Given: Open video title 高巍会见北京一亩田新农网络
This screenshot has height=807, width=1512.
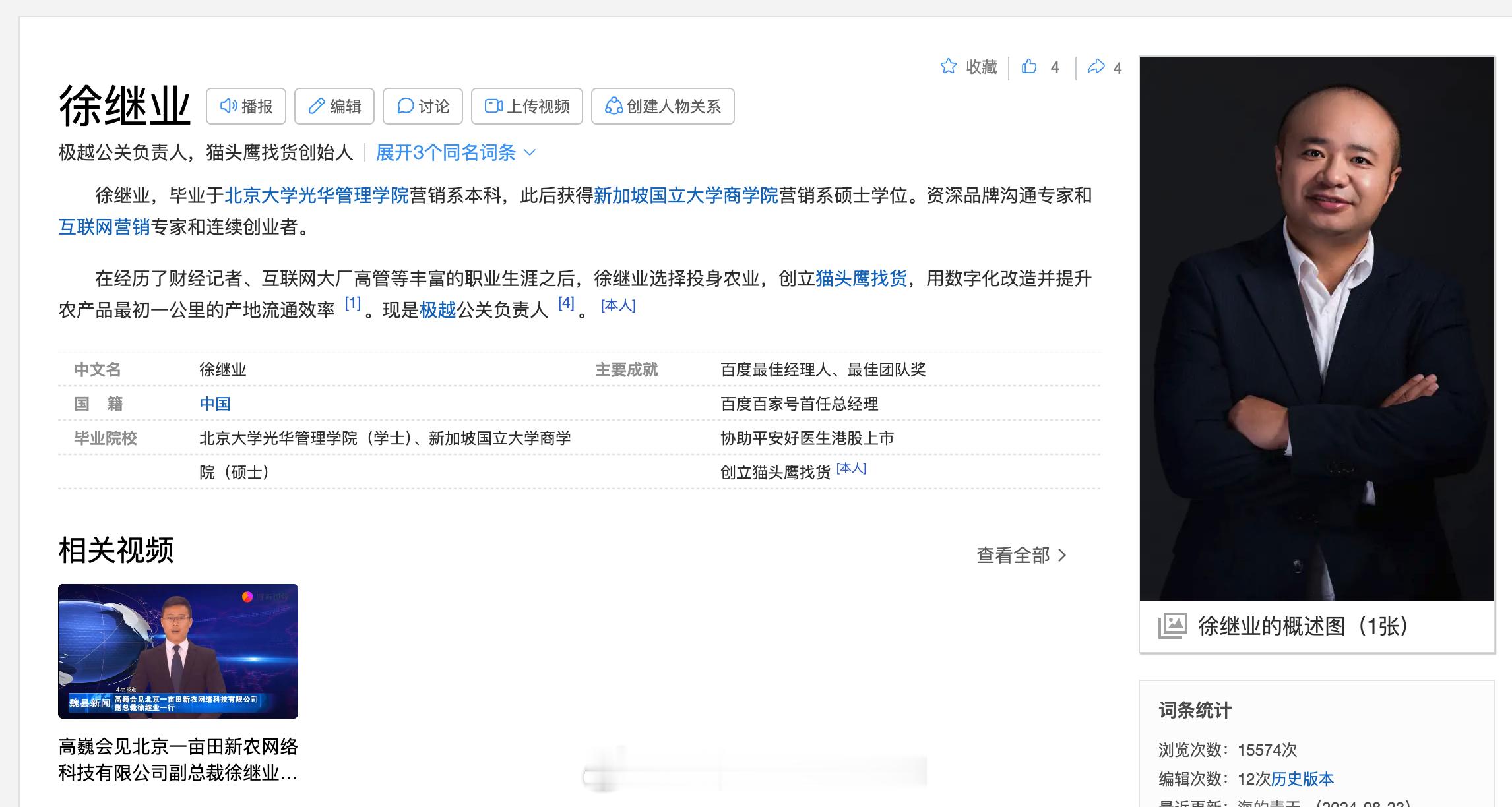Looking at the screenshot, I should (x=178, y=760).
